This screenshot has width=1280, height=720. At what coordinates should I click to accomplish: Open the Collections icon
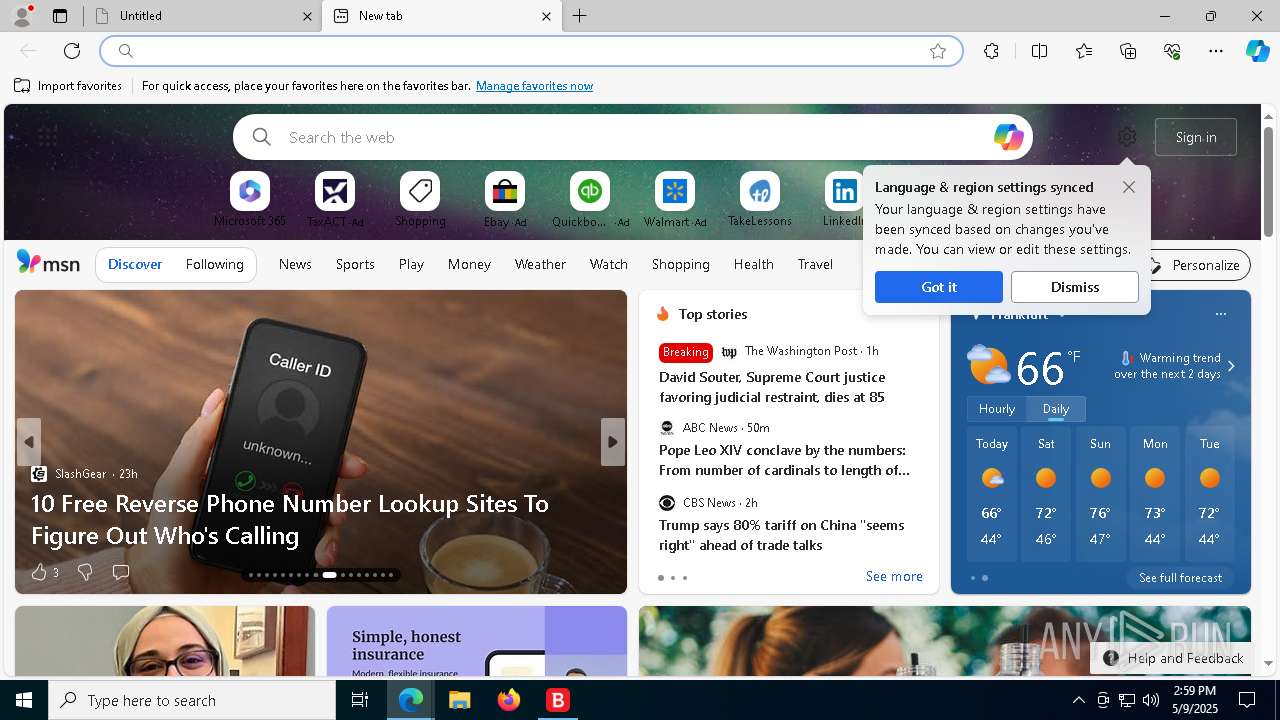pyautogui.click(x=1128, y=51)
